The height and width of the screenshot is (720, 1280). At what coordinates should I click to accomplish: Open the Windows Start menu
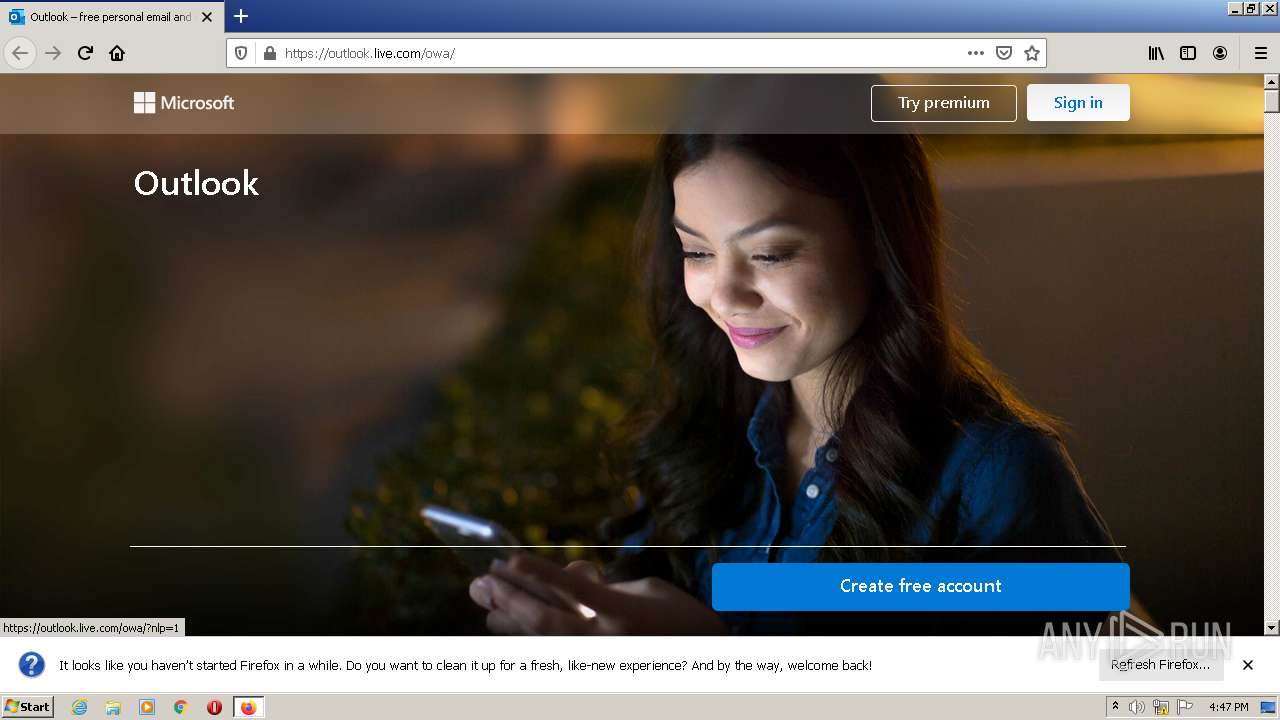coord(27,707)
